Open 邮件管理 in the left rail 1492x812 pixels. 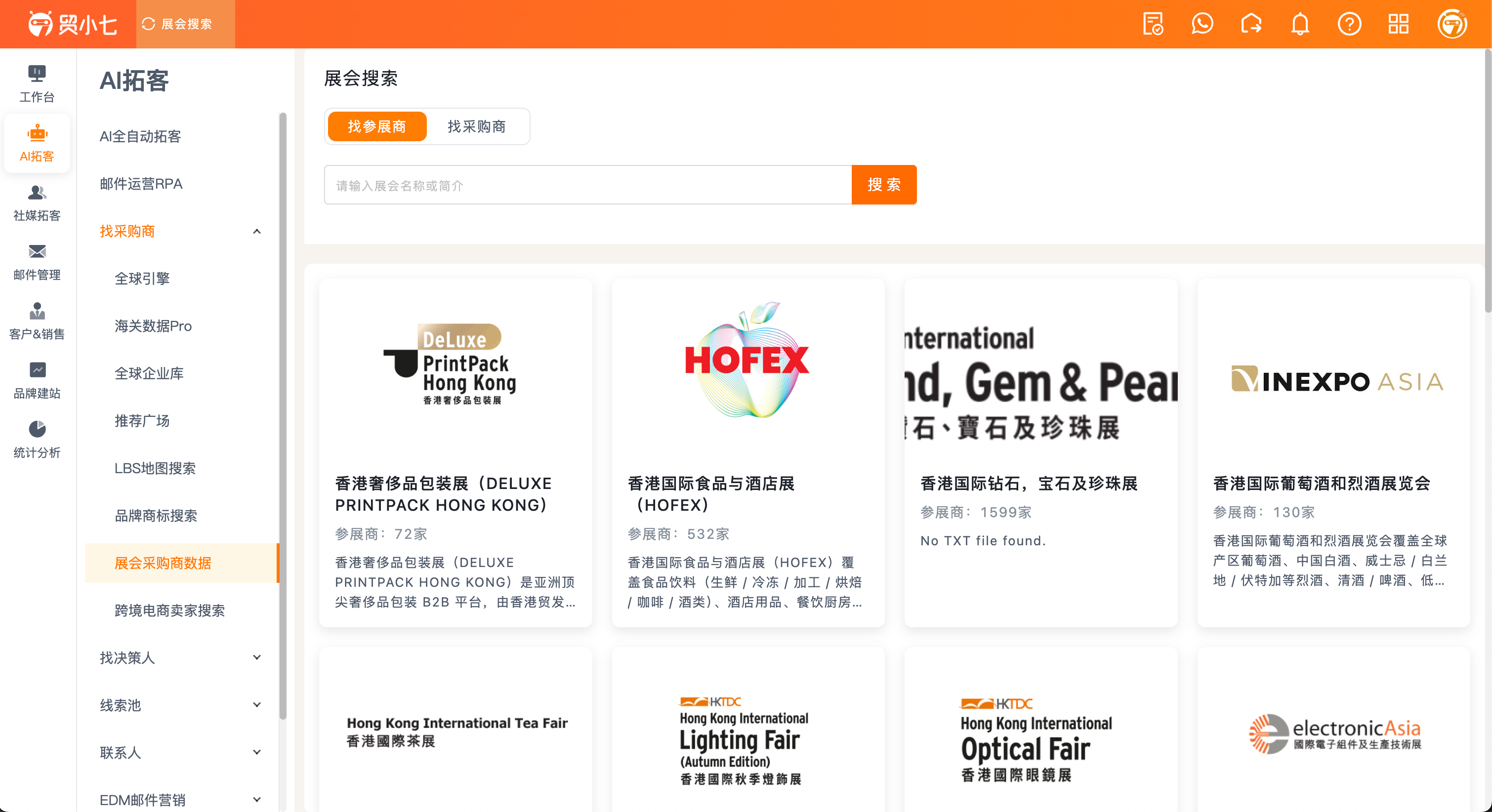pos(37,262)
